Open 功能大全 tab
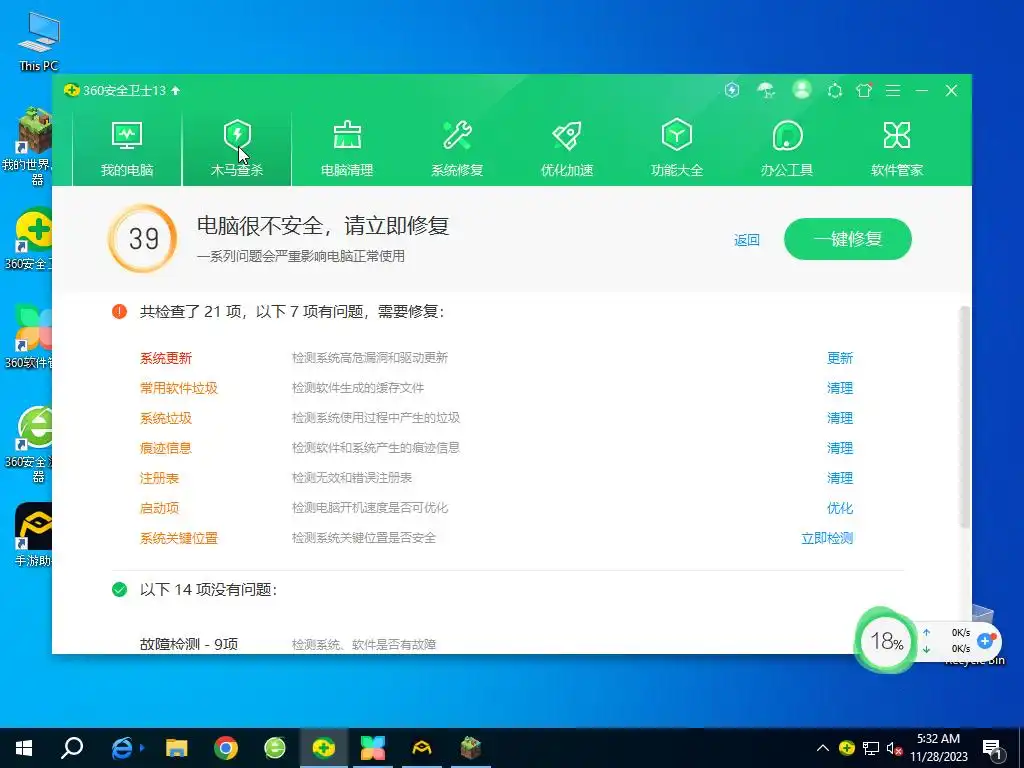The width and height of the screenshot is (1024, 768). coord(677,149)
